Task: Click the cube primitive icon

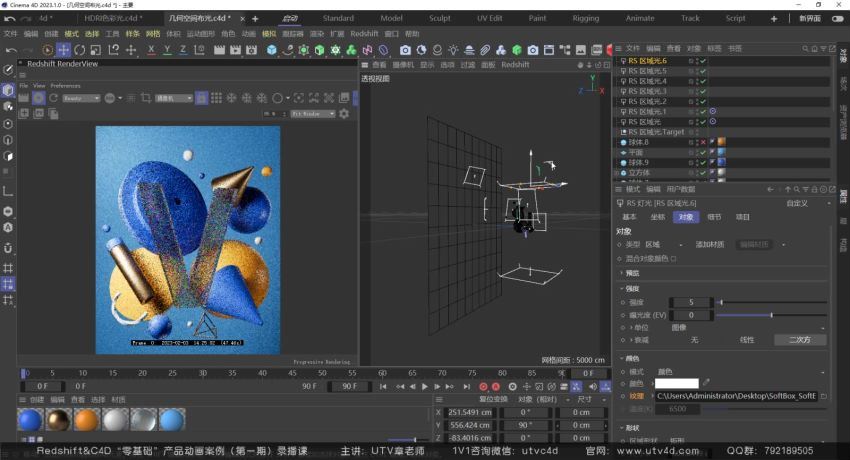Action: (x=272, y=50)
